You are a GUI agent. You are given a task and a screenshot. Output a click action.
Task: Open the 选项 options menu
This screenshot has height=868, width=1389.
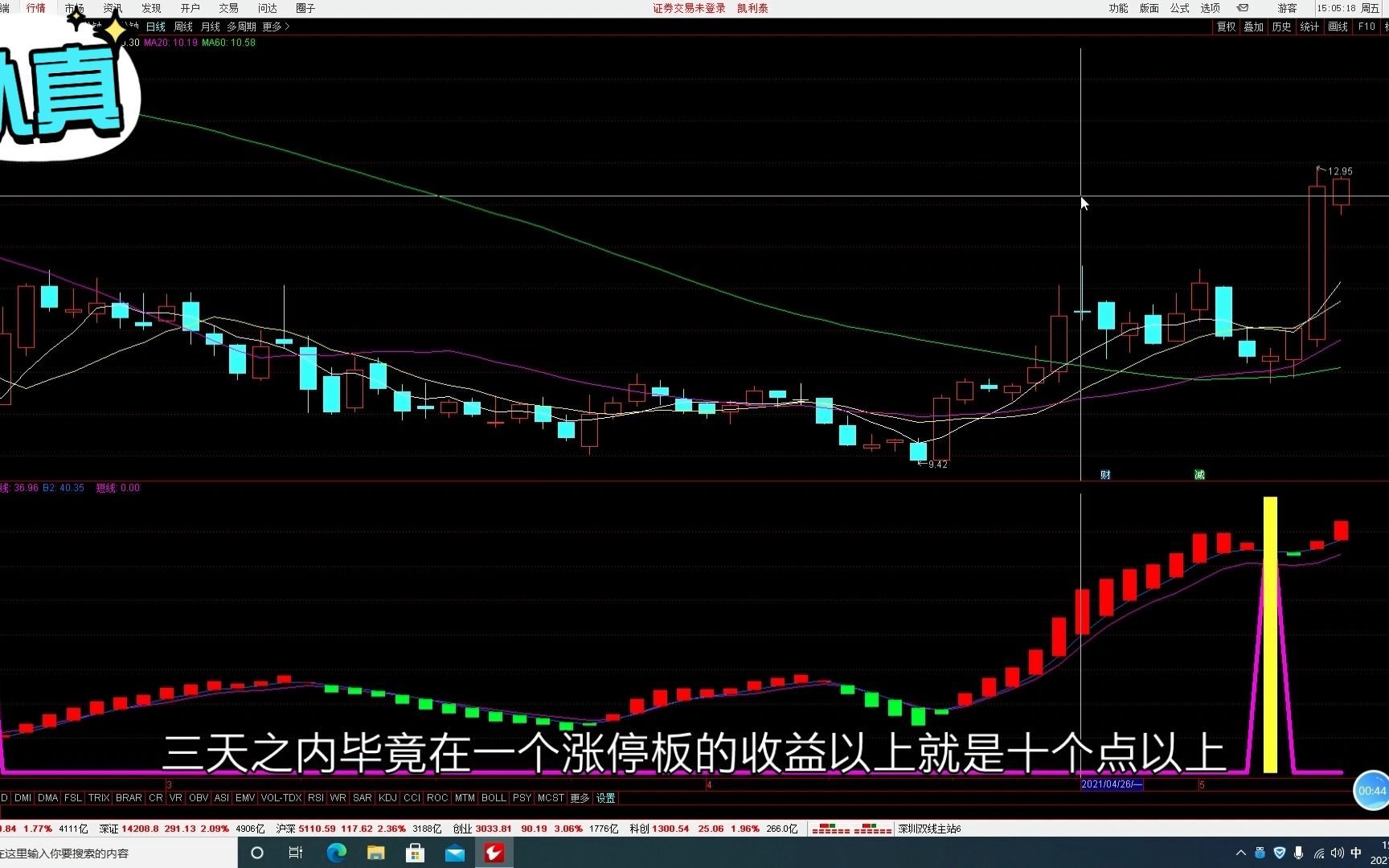coord(1210,8)
